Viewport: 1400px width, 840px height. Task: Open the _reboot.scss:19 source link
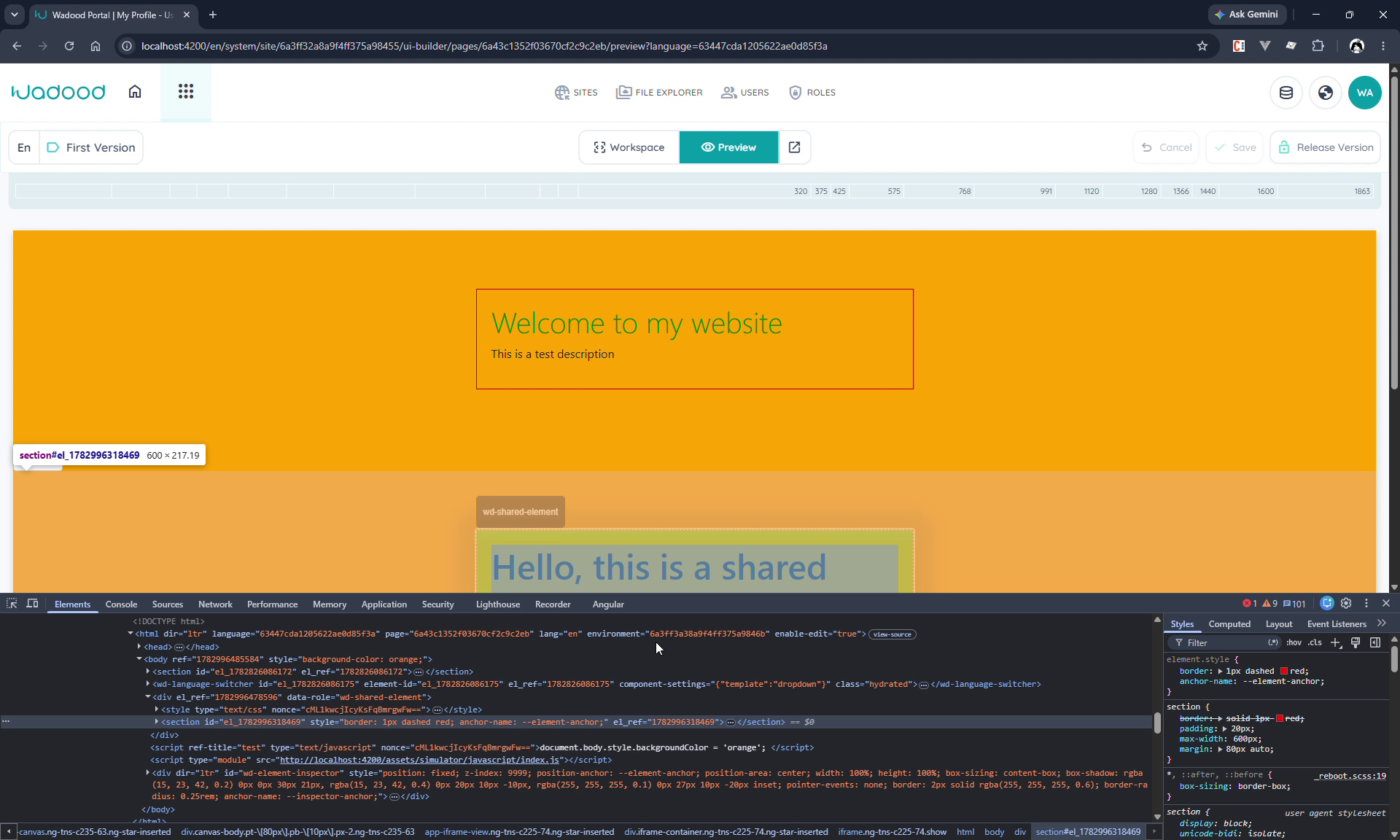(1350, 776)
